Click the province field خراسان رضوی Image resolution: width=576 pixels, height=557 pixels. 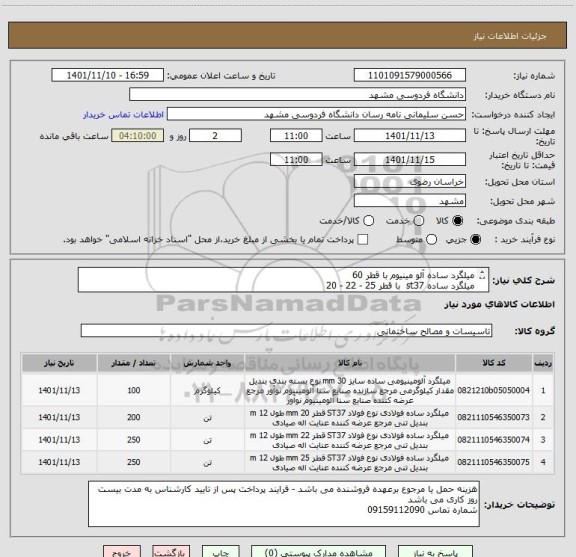[x=410, y=182]
